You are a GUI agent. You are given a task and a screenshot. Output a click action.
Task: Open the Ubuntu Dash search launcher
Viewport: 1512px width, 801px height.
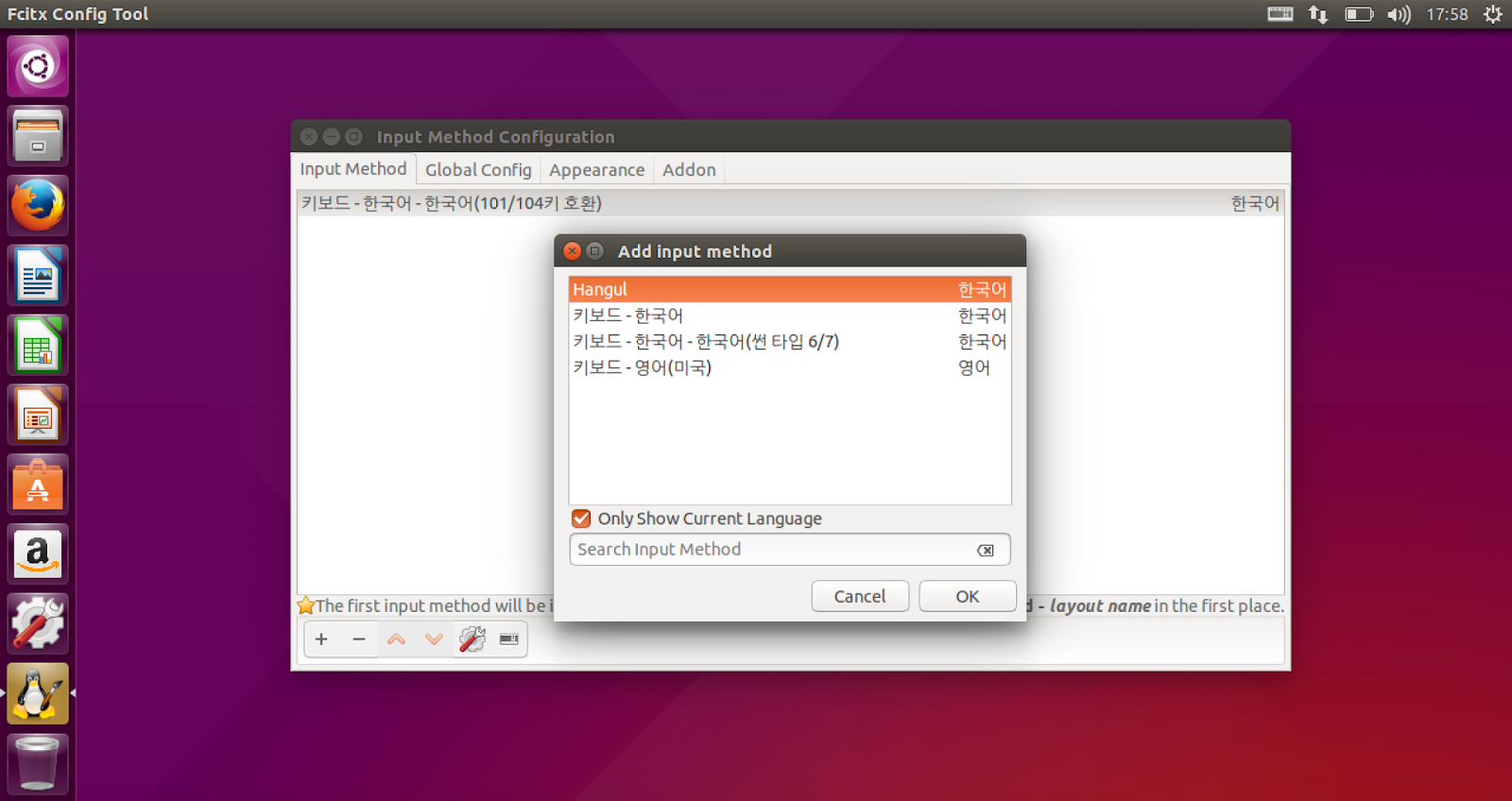(x=38, y=66)
